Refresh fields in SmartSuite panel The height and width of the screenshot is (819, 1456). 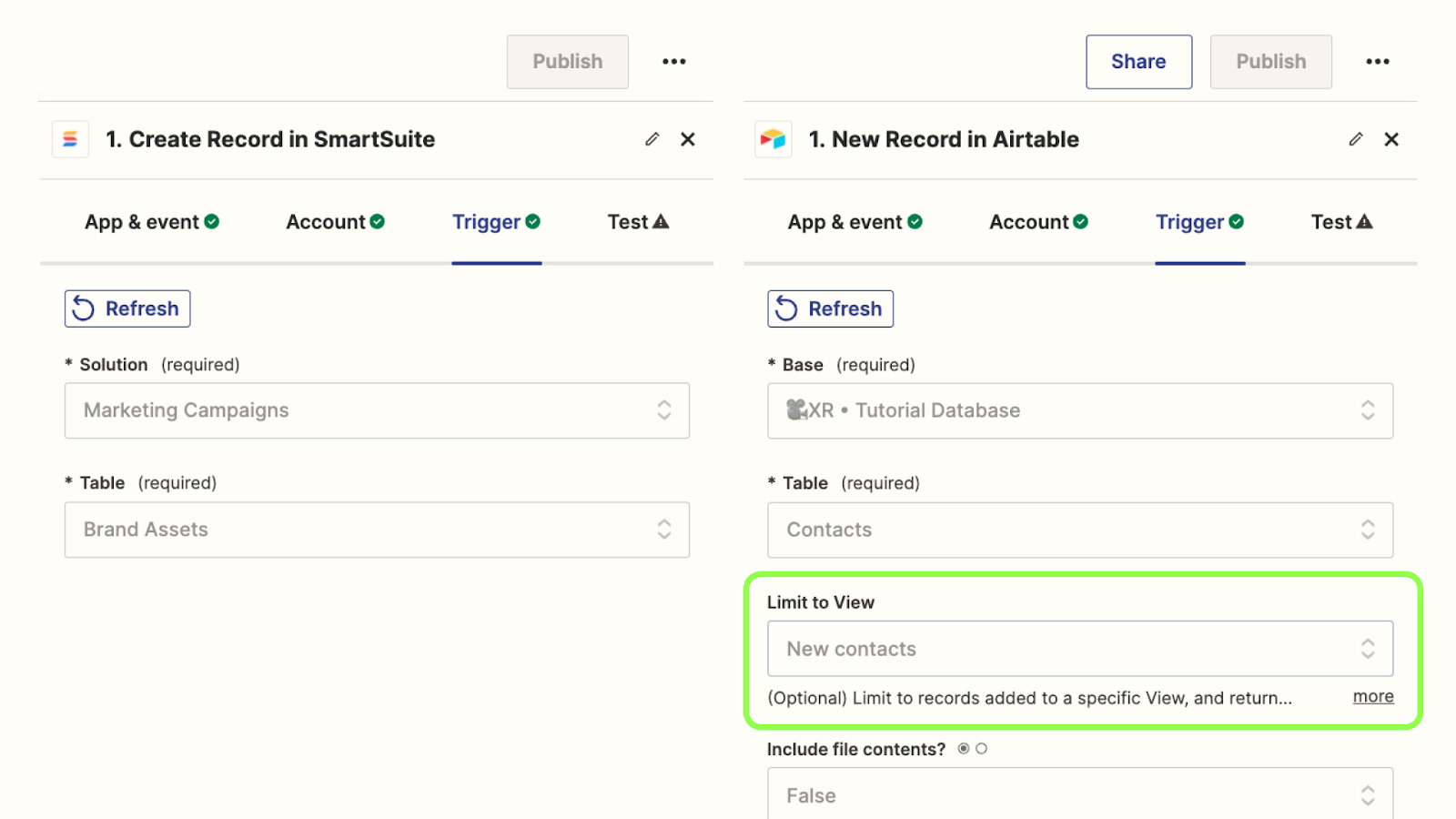pos(127,308)
